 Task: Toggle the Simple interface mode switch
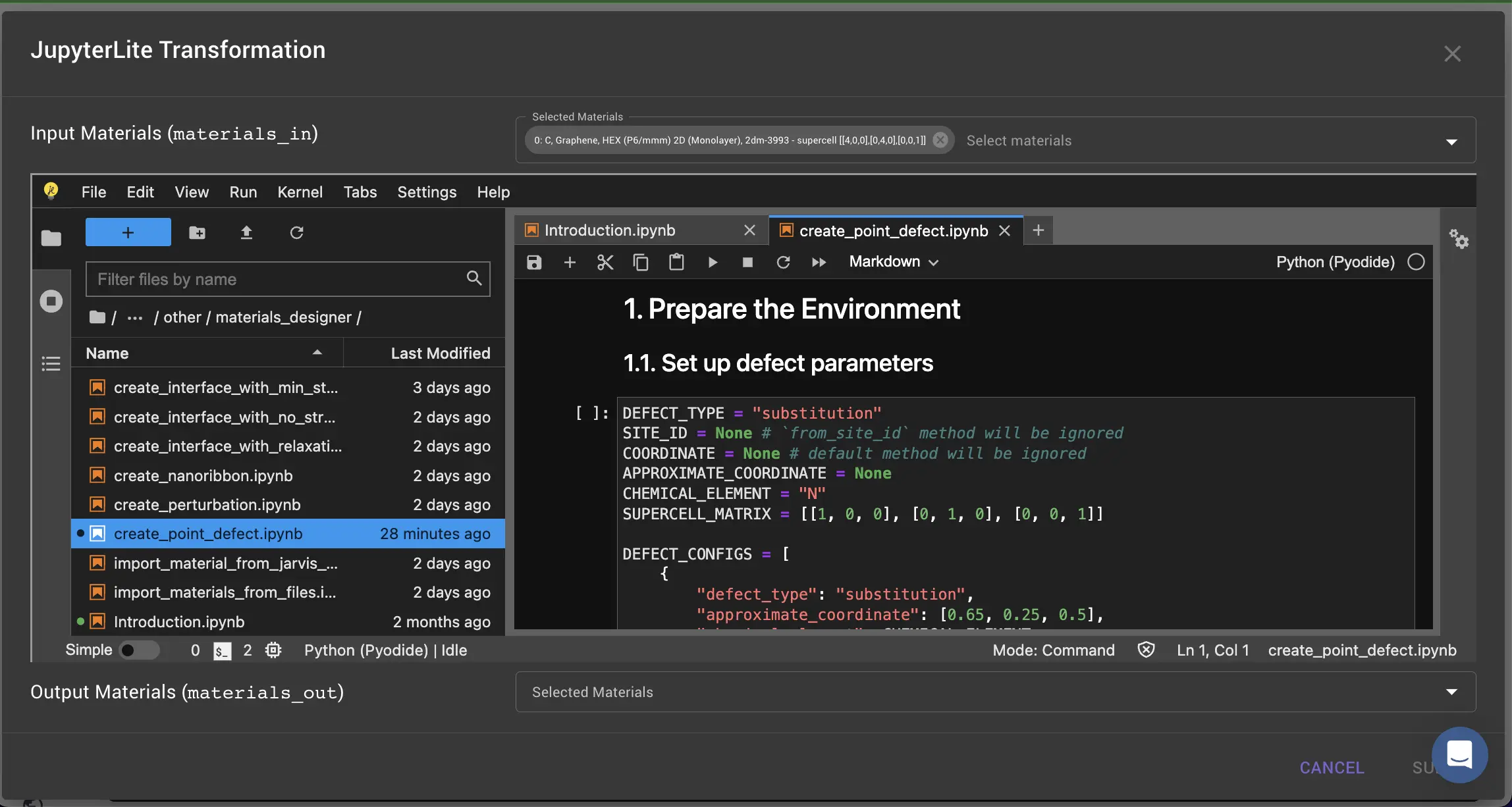click(x=139, y=650)
